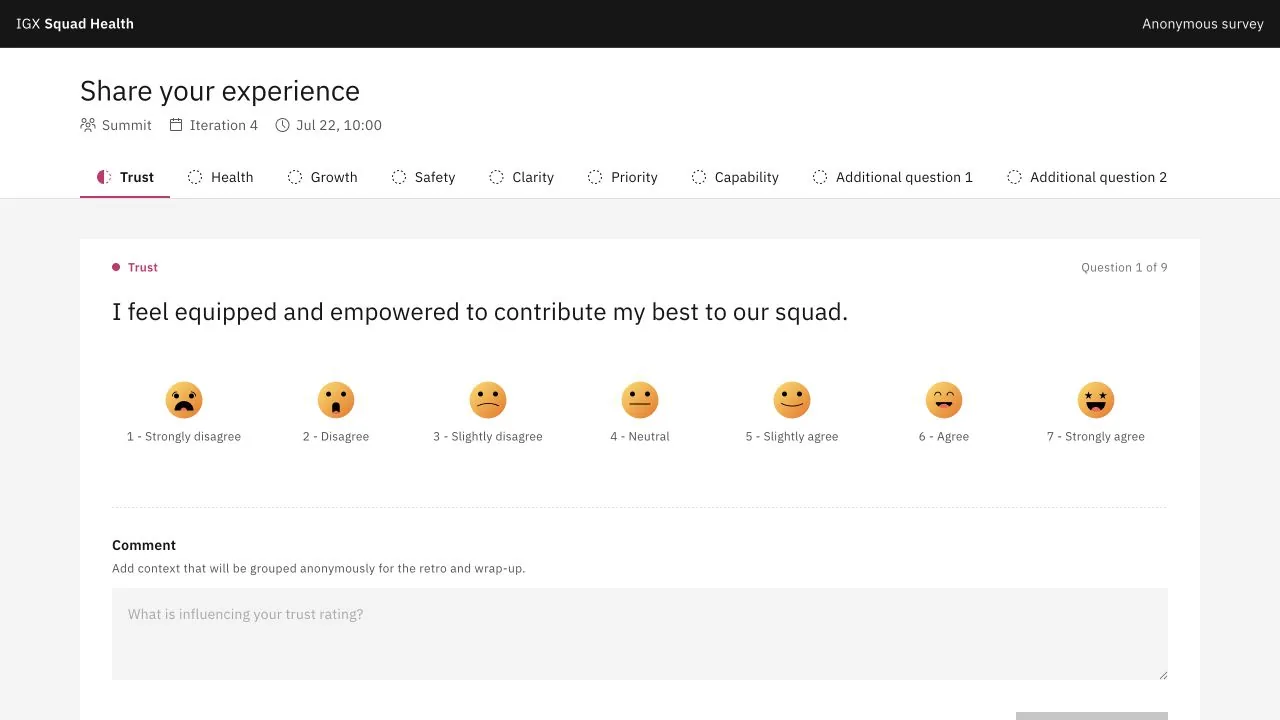The width and height of the screenshot is (1280, 720).
Task: Open the Additional question 1 tab
Action: tap(892, 177)
